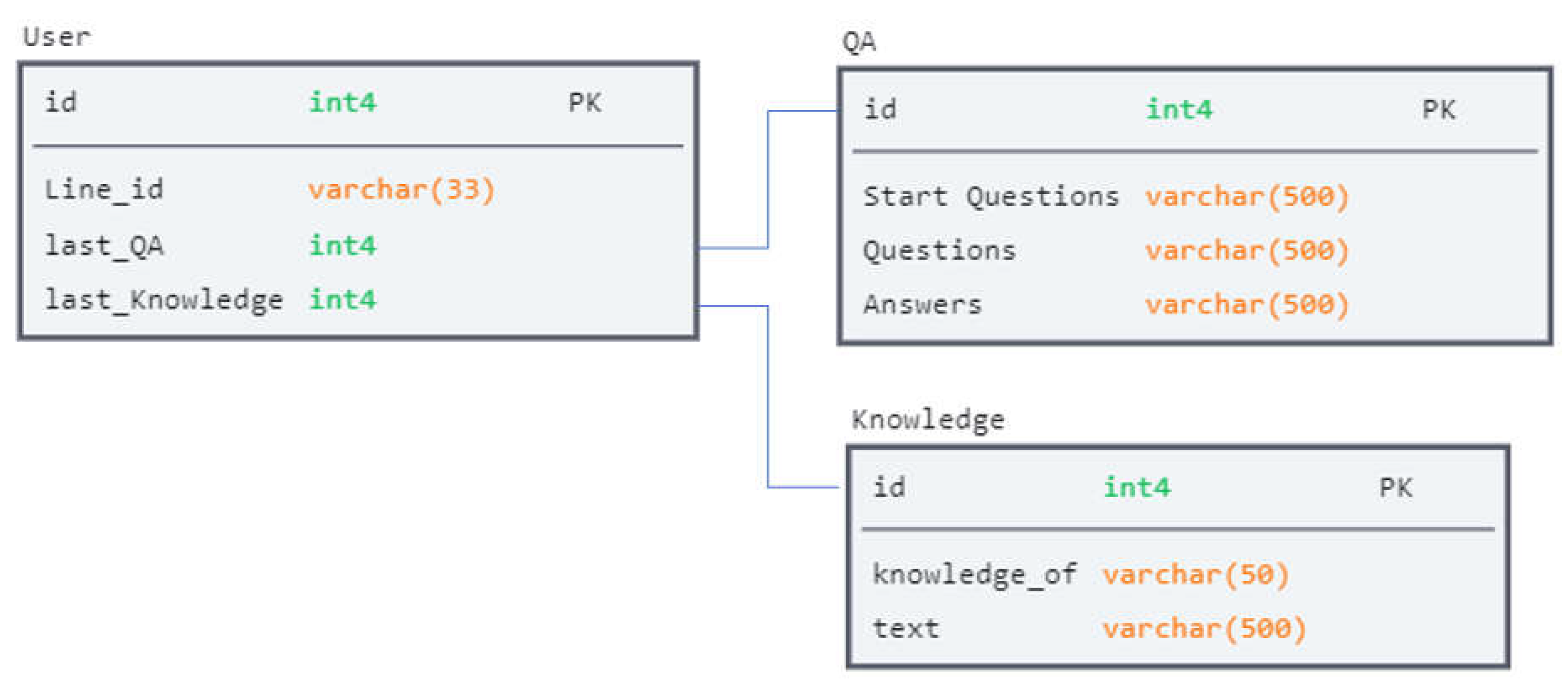The width and height of the screenshot is (1568, 688).
Task: Click the Line_id field in User table
Action: pyautogui.click(x=104, y=190)
